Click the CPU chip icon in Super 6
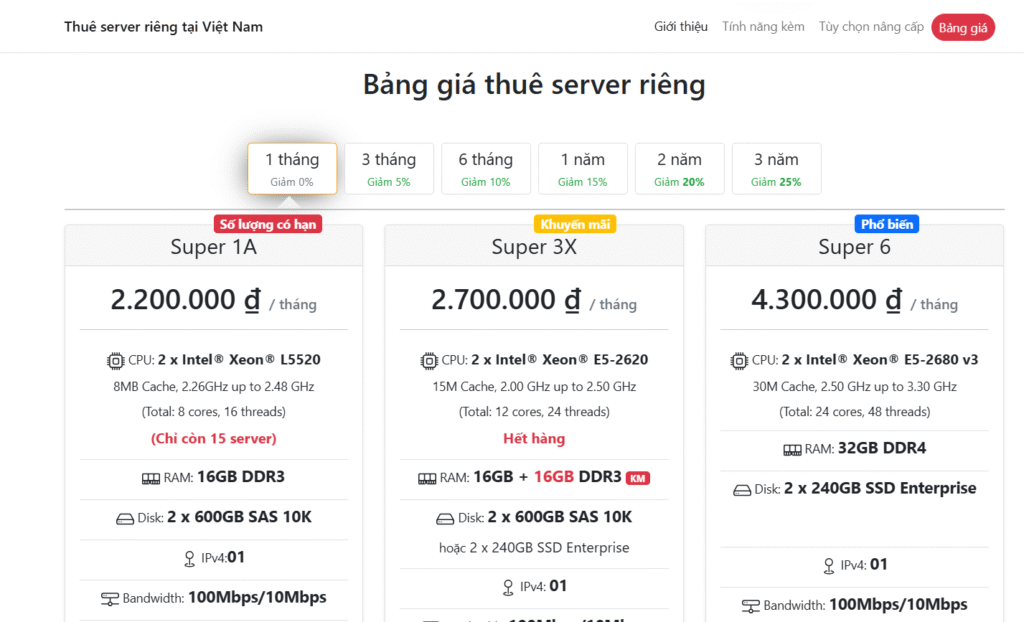The height and width of the screenshot is (622, 1024). [x=739, y=360]
